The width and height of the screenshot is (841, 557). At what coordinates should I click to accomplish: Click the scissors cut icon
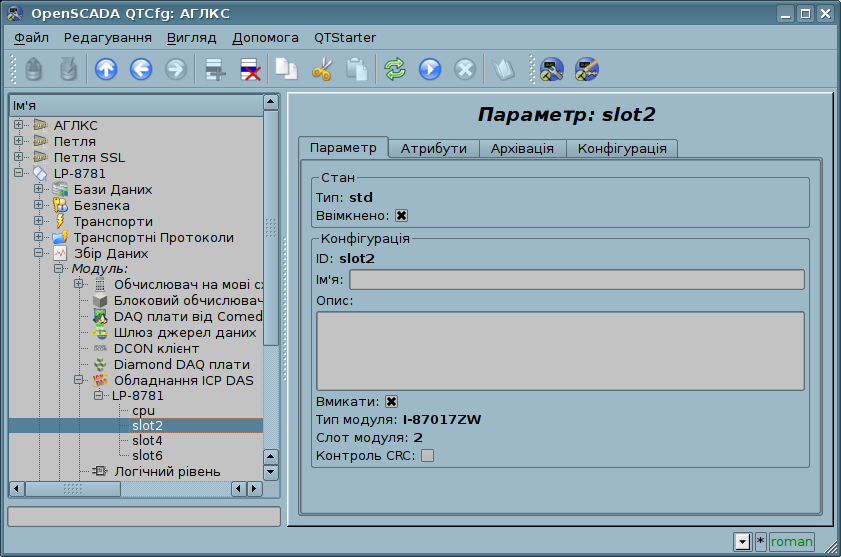pyautogui.click(x=322, y=69)
